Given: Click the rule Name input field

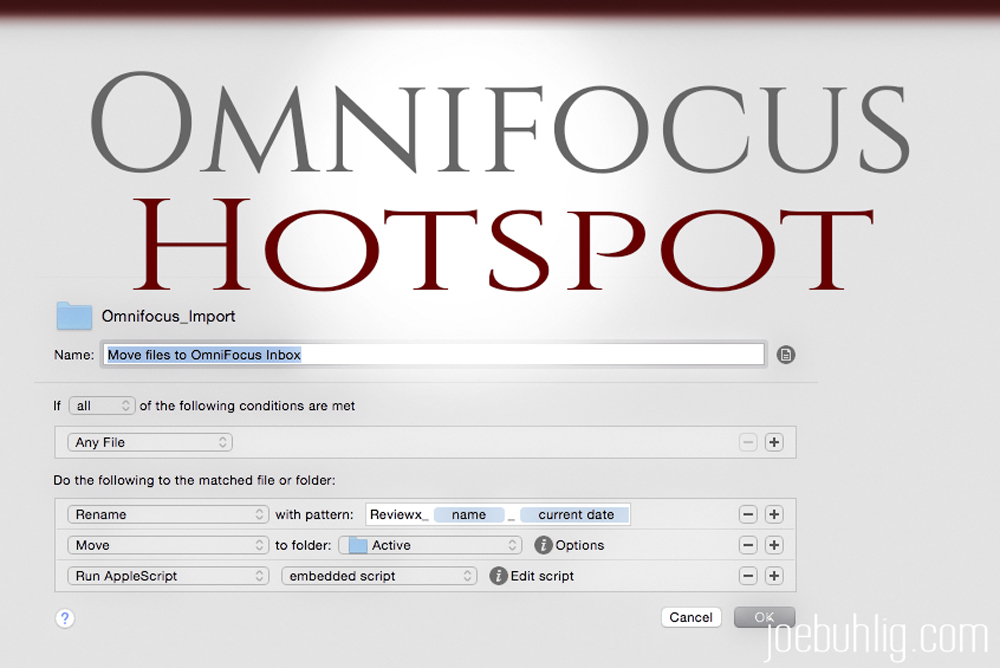Looking at the screenshot, I should pyautogui.click(x=434, y=355).
